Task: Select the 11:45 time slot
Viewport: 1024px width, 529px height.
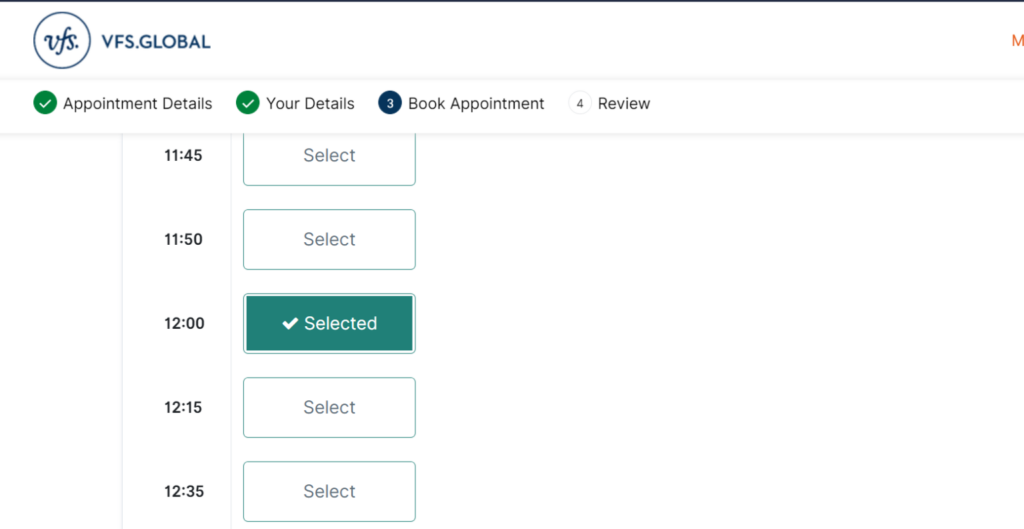Action: click(329, 157)
